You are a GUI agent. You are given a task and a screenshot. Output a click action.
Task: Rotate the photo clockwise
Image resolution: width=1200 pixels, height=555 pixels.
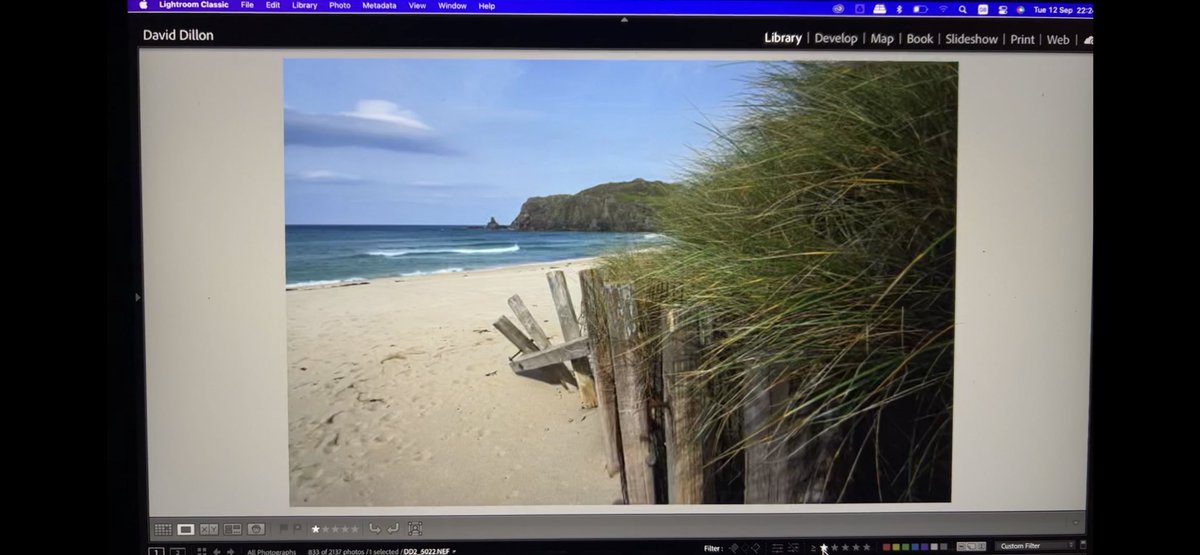pyautogui.click(x=393, y=529)
